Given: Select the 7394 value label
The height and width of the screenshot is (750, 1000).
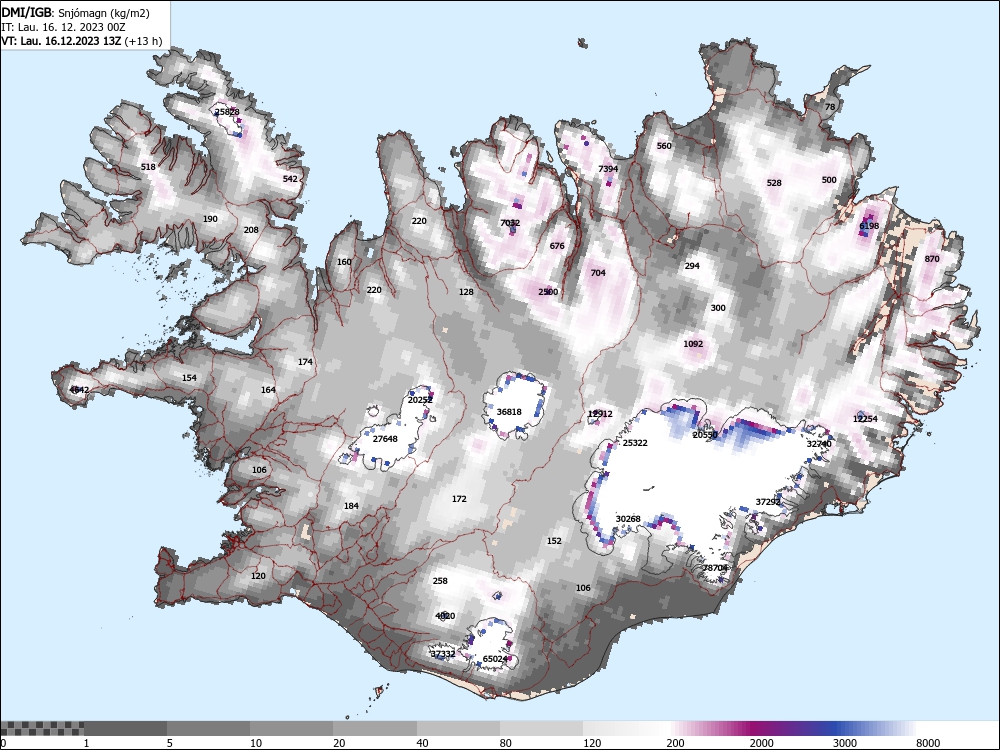Looking at the screenshot, I should pos(608,169).
